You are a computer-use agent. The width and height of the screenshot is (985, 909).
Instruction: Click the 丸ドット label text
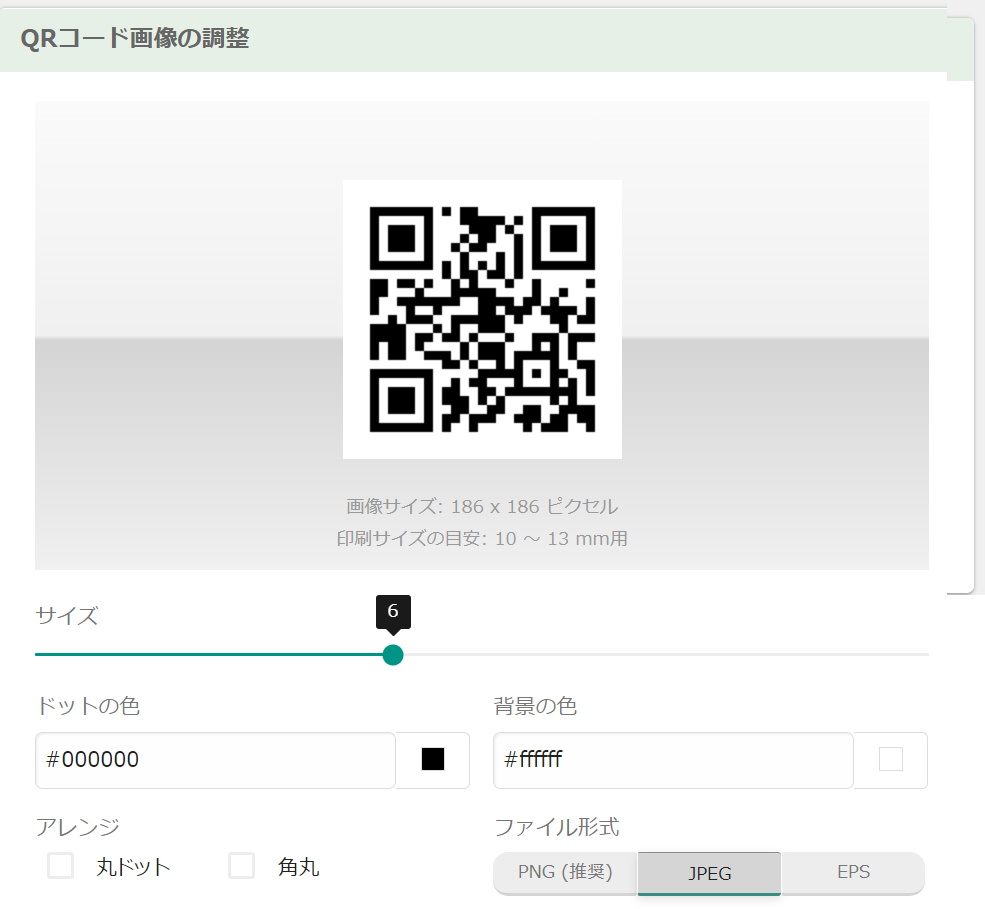[133, 867]
